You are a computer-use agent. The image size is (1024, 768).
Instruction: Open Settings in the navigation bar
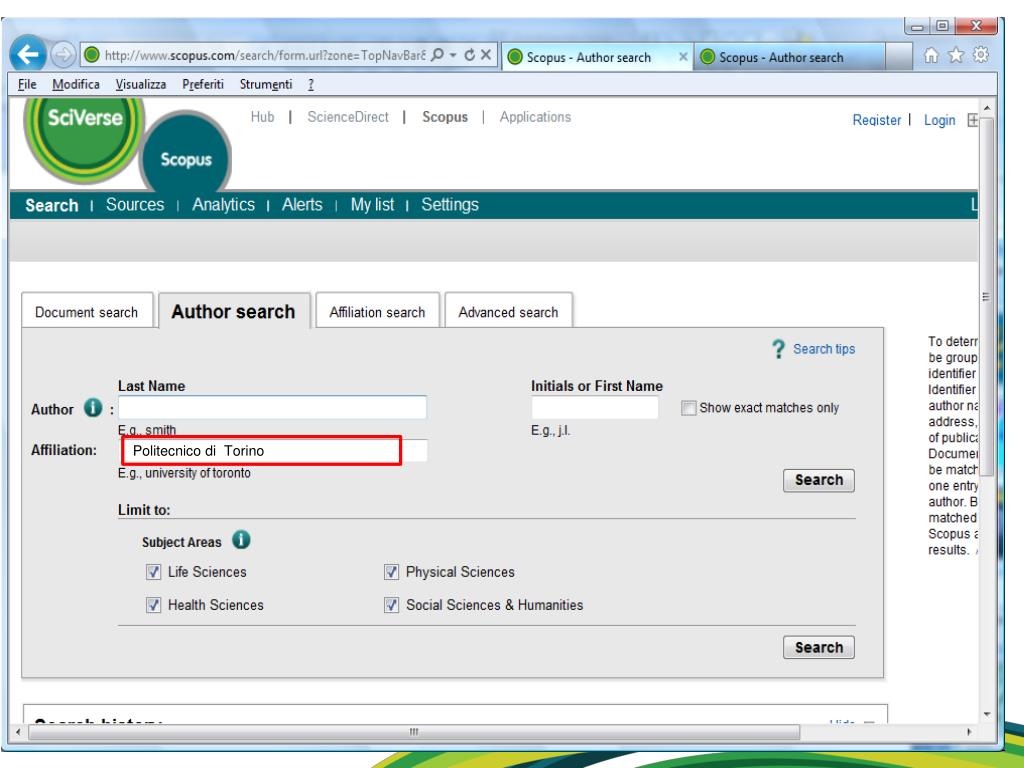coord(450,204)
